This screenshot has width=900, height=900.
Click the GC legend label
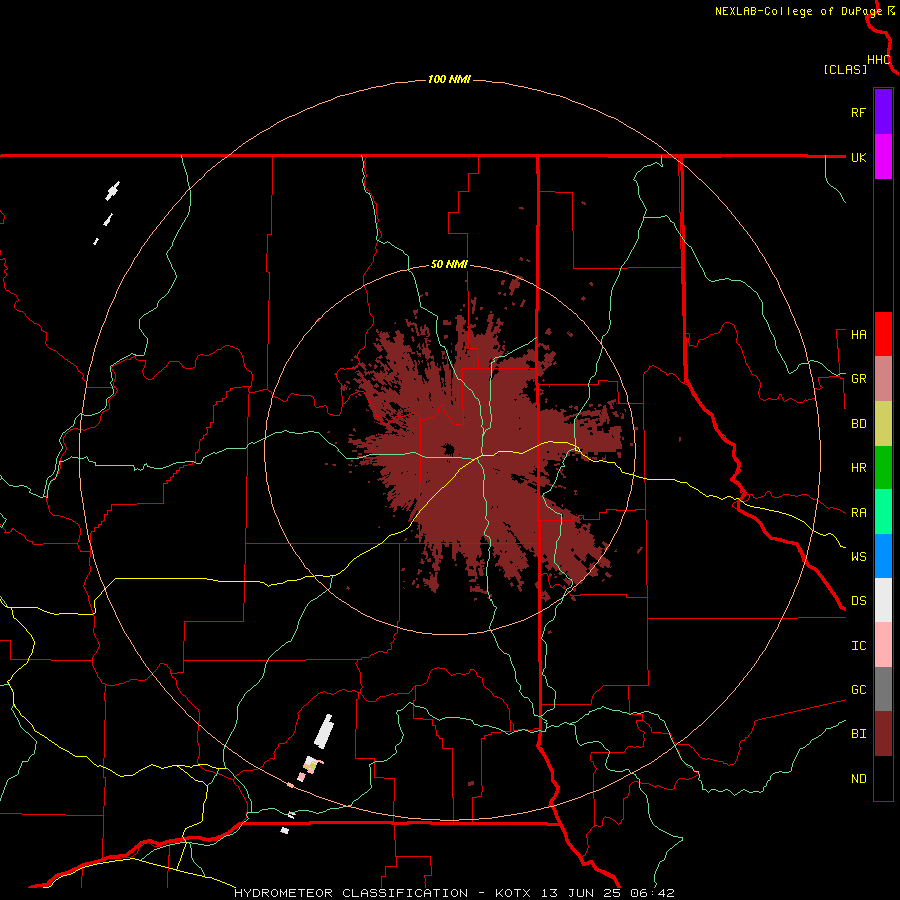858,690
